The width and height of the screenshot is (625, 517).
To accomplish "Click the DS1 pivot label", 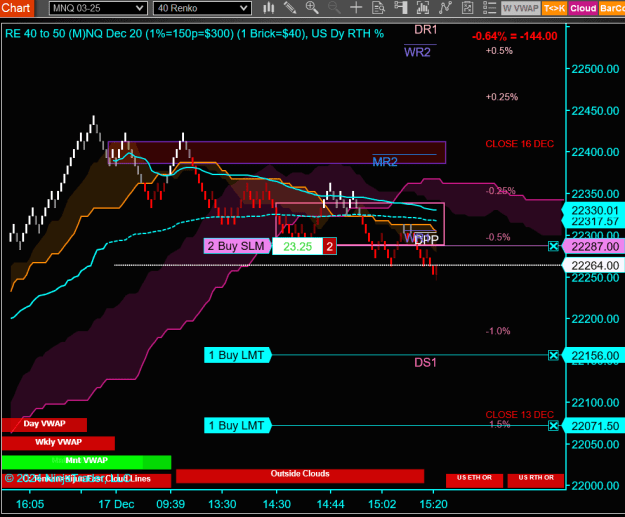I will click(425, 362).
